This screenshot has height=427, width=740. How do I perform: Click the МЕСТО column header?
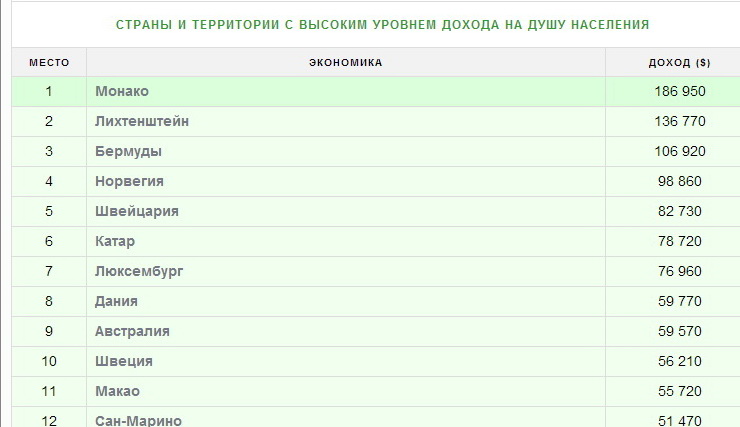[x=49, y=62]
